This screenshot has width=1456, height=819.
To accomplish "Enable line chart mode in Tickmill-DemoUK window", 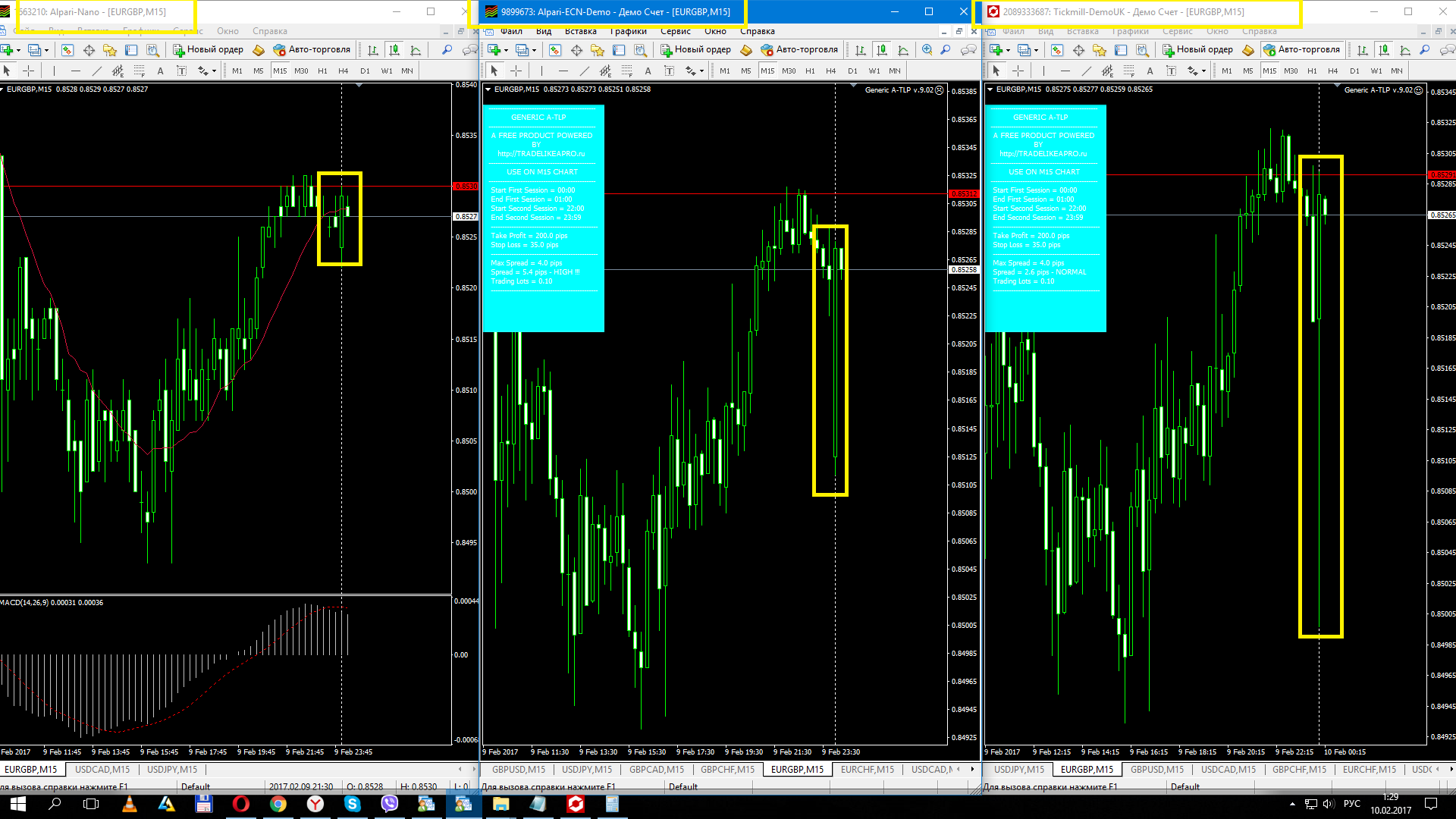I will (x=1405, y=50).
